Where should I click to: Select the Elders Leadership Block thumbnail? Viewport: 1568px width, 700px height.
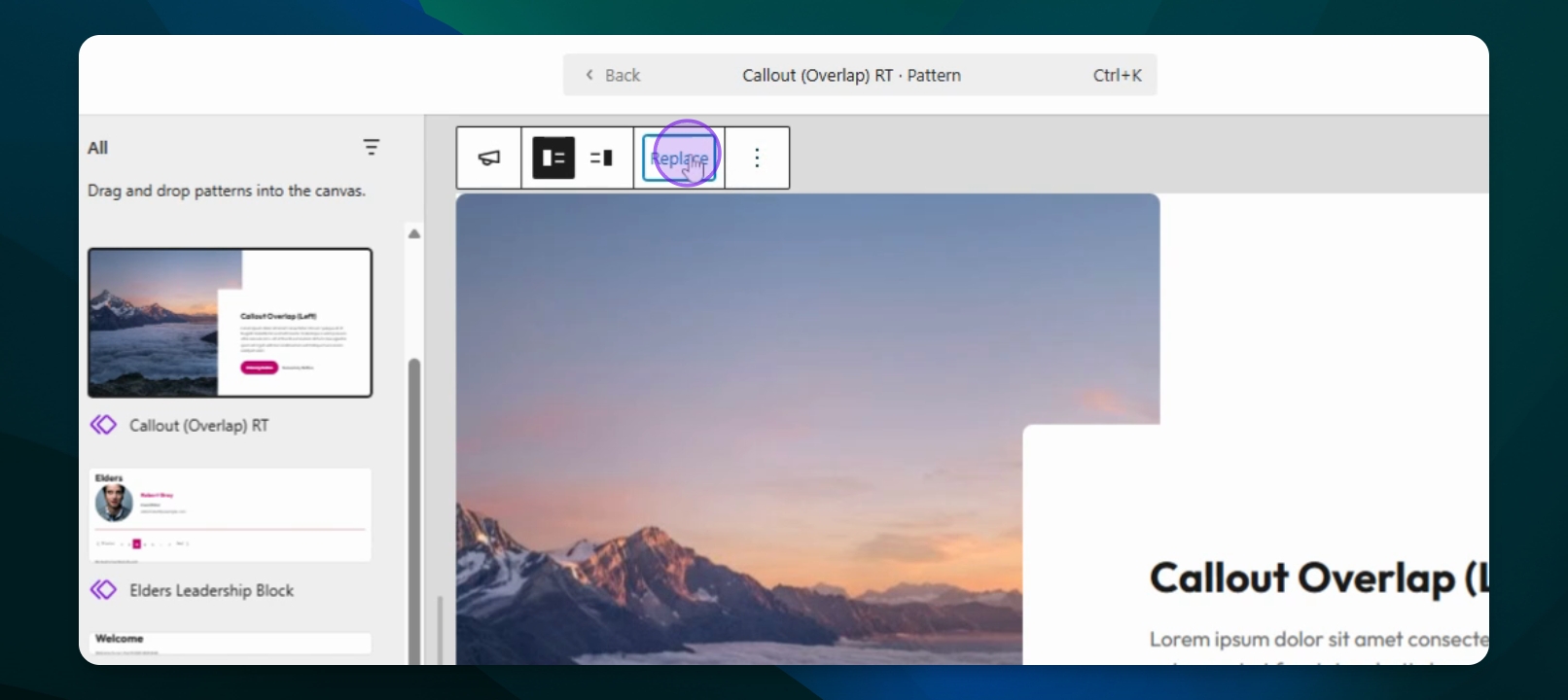[231, 515]
